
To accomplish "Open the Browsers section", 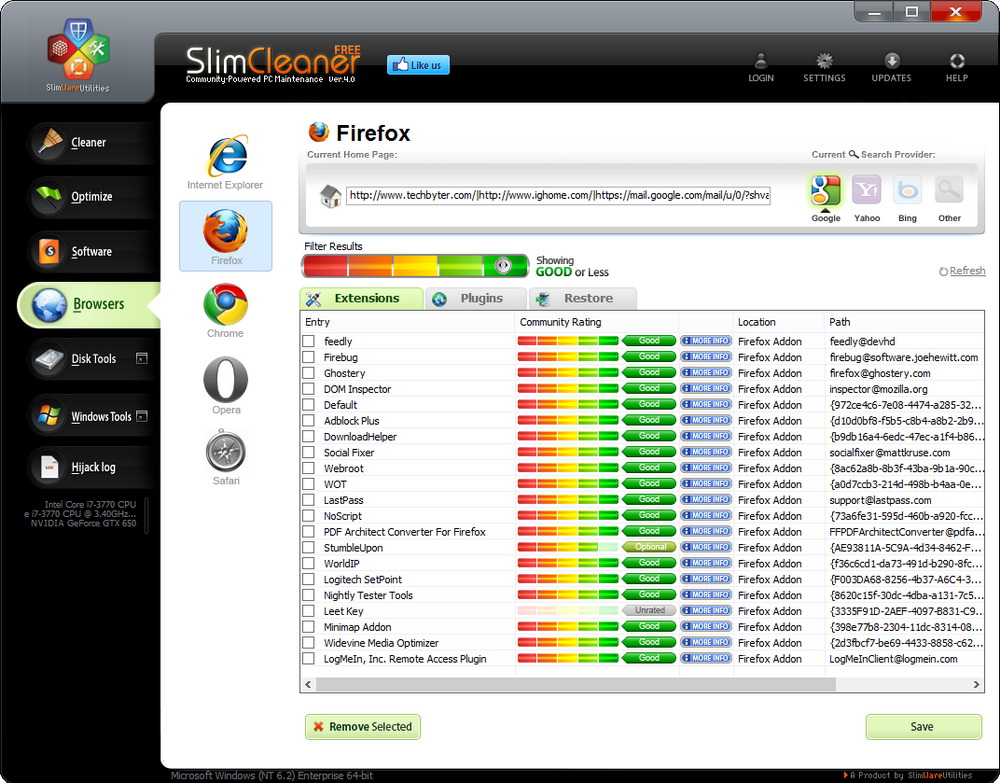I will tap(89, 304).
